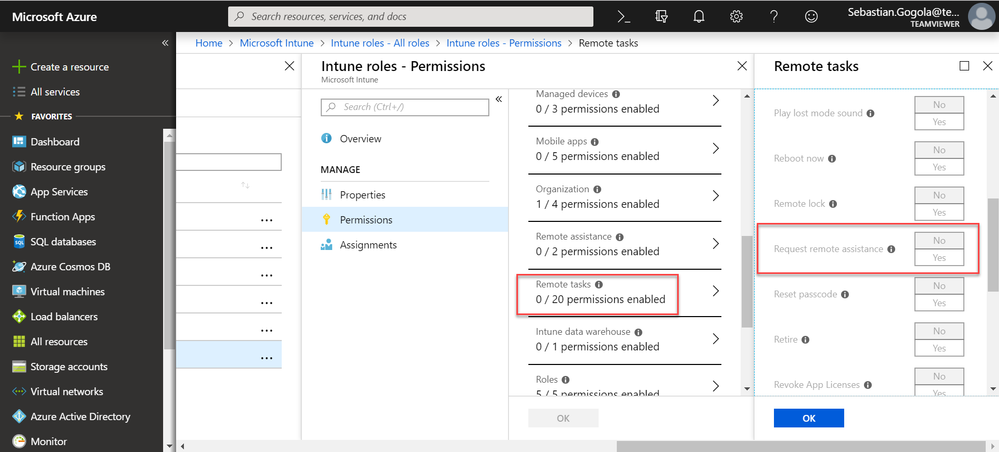This screenshot has height=452, width=999.
Task: Expand Roles permissions chevron
Action: coord(715,386)
